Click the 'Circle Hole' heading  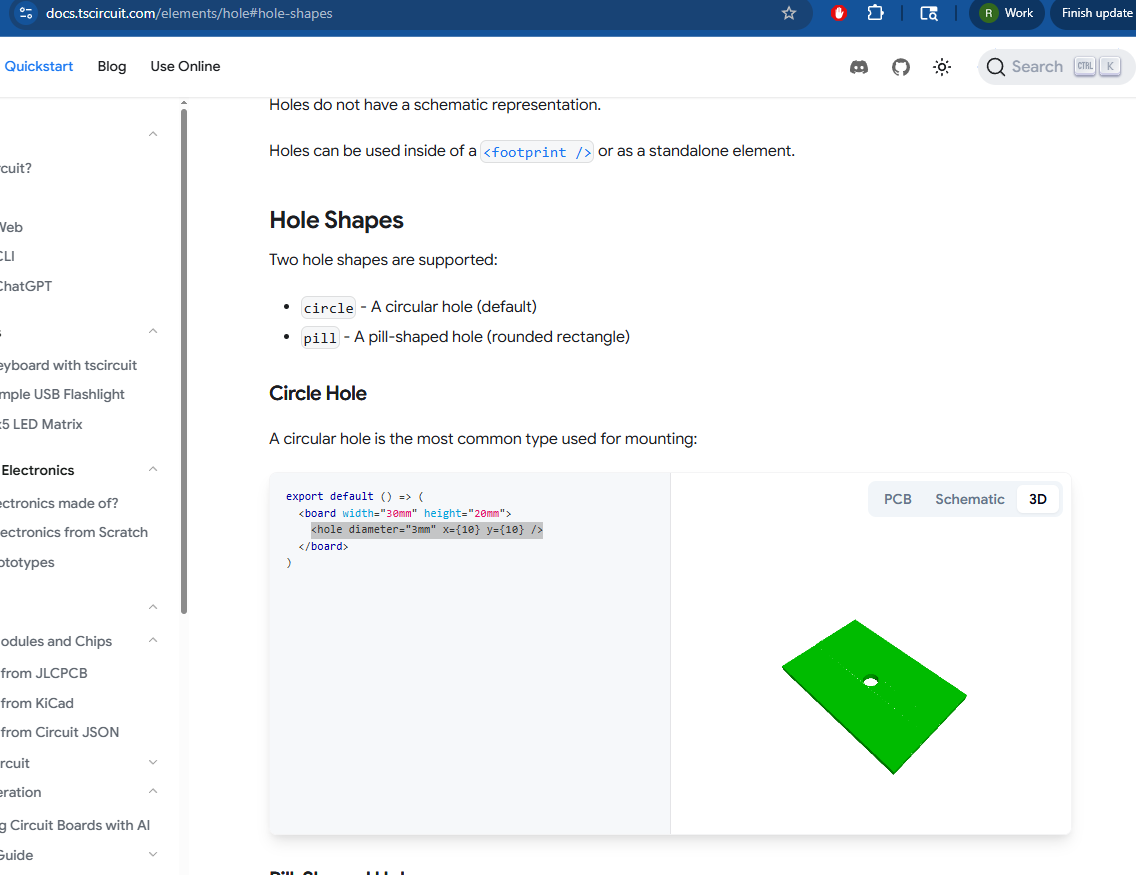point(317,393)
